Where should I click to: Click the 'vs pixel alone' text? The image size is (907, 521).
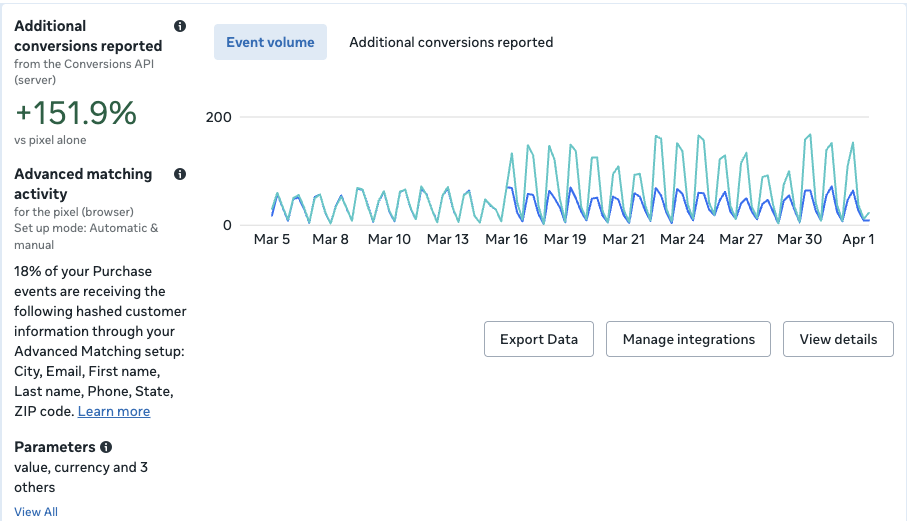[x=50, y=140]
